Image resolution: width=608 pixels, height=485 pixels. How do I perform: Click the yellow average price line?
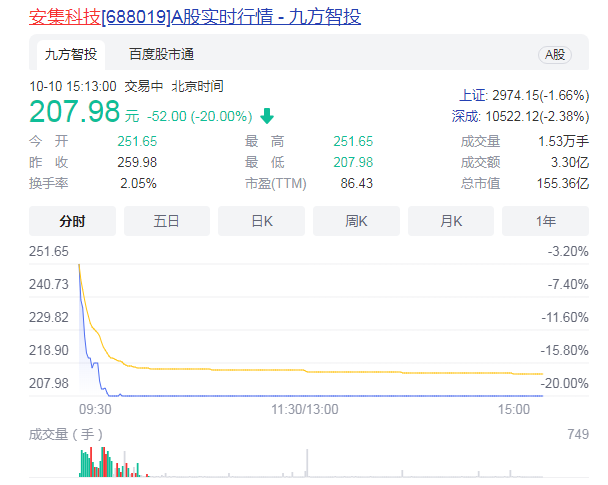point(300,369)
